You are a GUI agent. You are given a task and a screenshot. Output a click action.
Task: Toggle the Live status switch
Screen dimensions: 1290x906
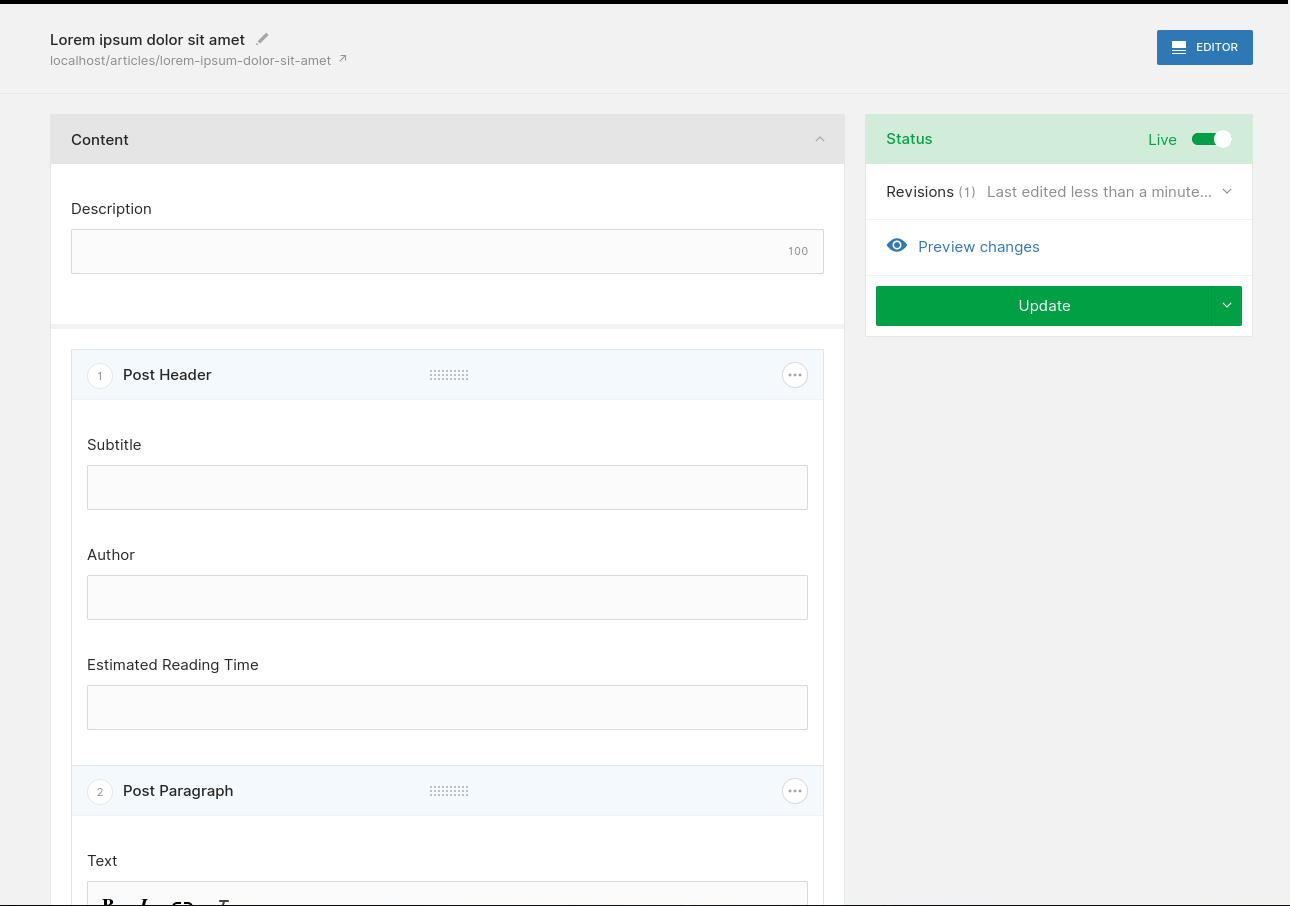[x=1211, y=139]
